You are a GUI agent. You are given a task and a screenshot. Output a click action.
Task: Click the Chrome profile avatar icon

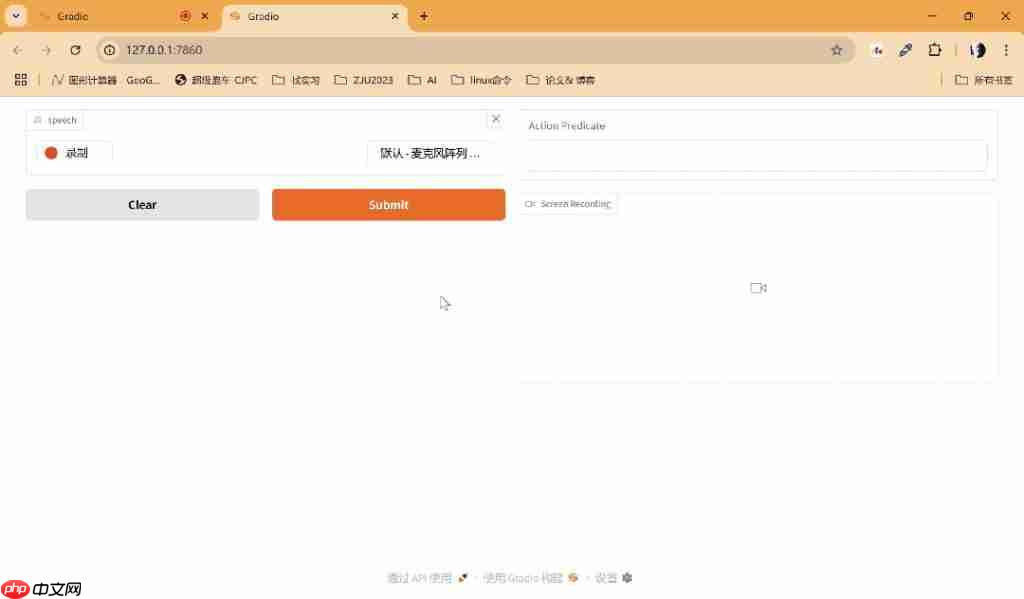point(977,49)
